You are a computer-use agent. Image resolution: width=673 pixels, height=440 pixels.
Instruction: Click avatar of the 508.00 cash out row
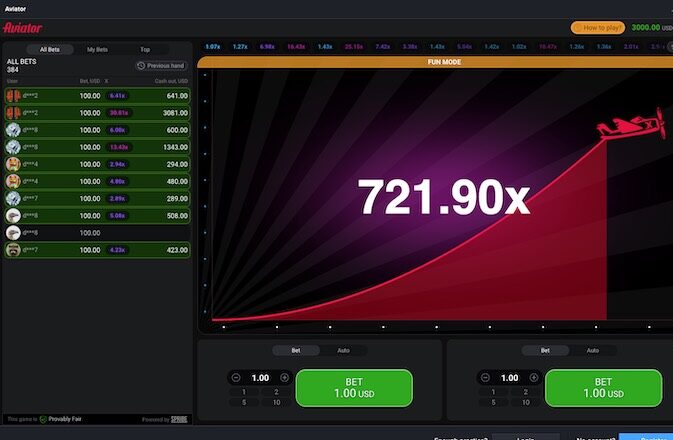(13, 216)
